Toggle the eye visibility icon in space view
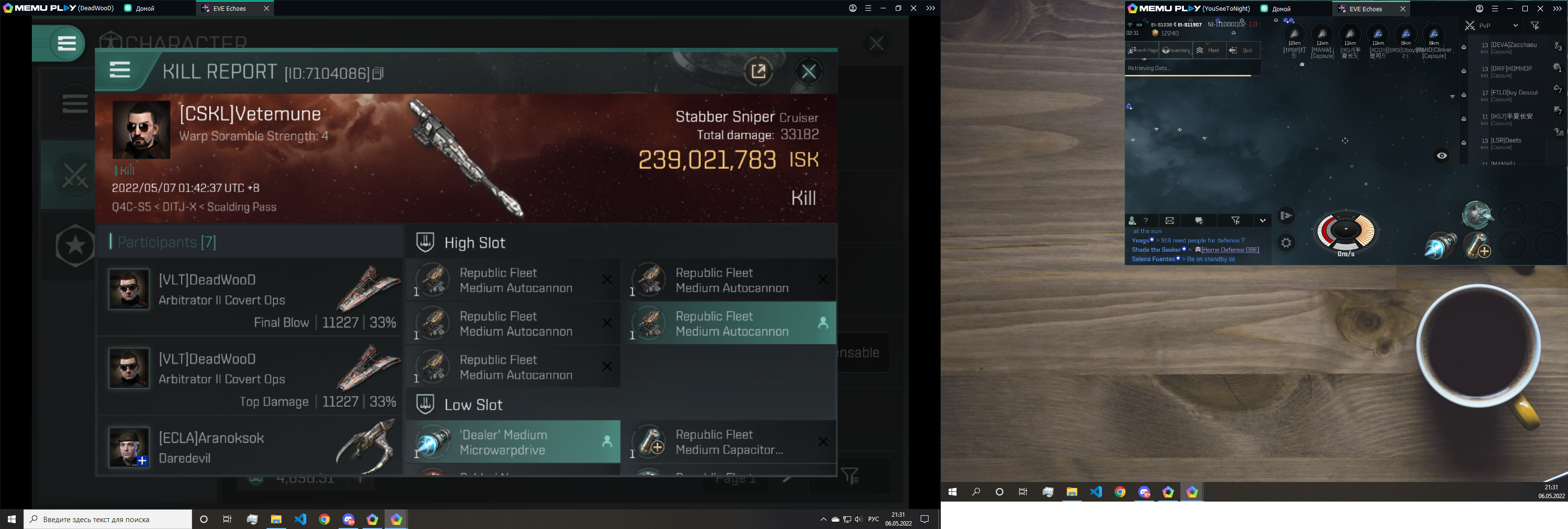Image resolution: width=1568 pixels, height=529 pixels. pos(1442,156)
